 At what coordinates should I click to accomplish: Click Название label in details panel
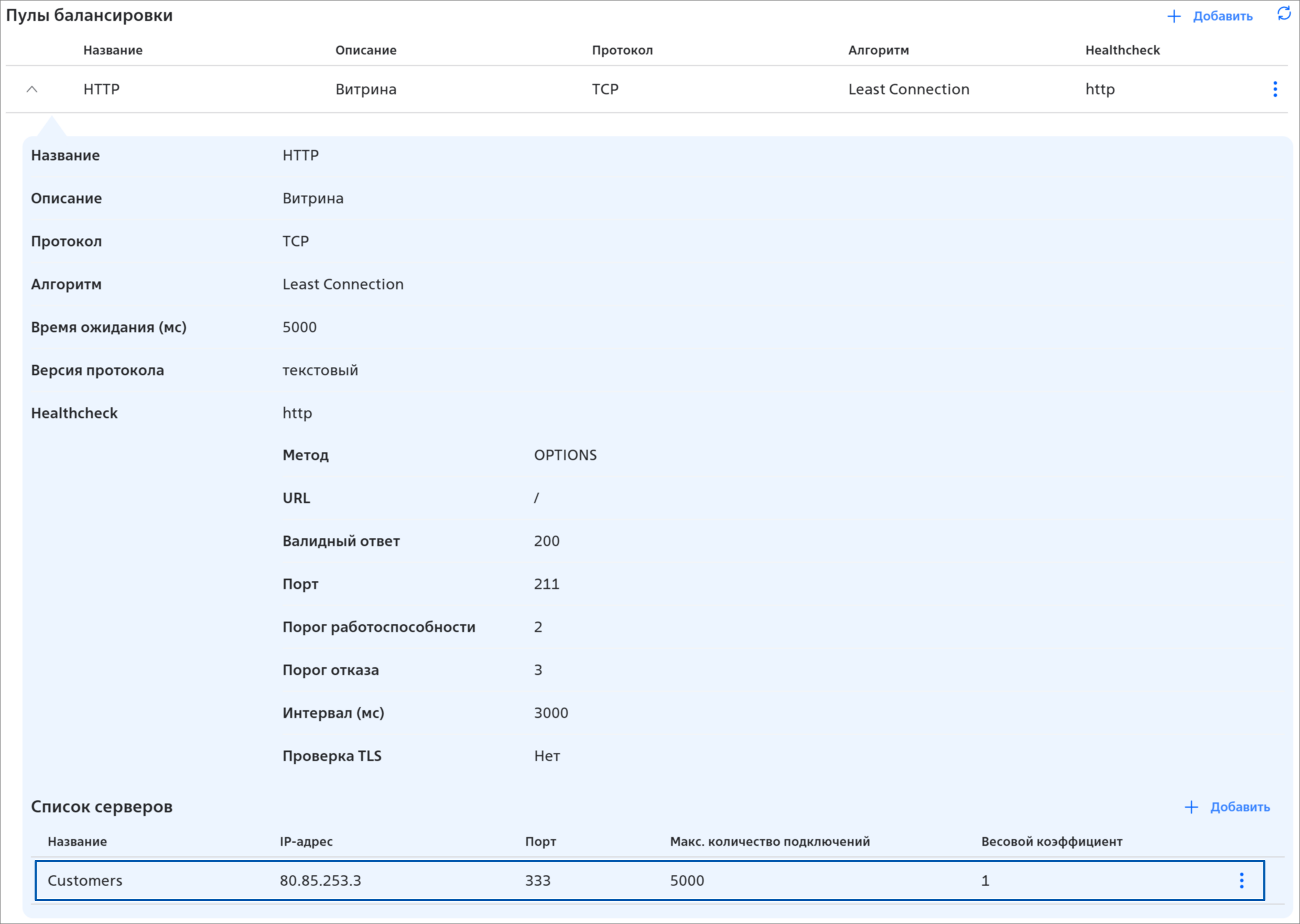click(x=66, y=155)
